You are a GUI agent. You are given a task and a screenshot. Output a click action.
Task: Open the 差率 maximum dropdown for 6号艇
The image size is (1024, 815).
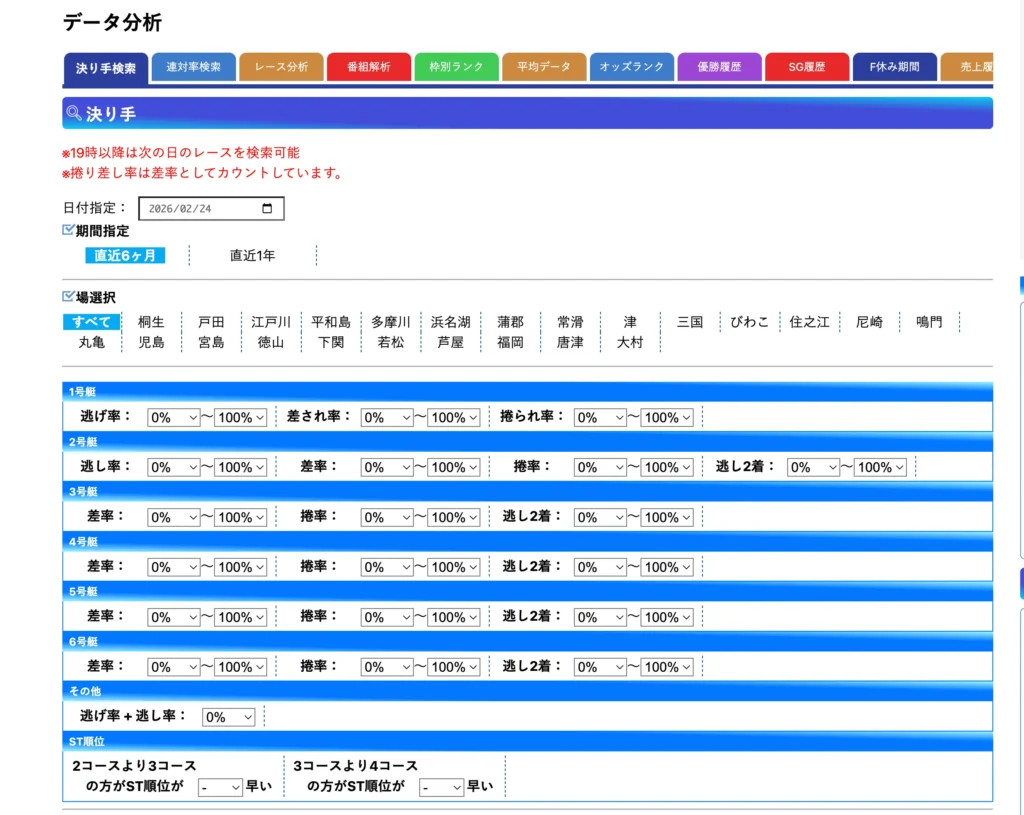(x=240, y=666)
